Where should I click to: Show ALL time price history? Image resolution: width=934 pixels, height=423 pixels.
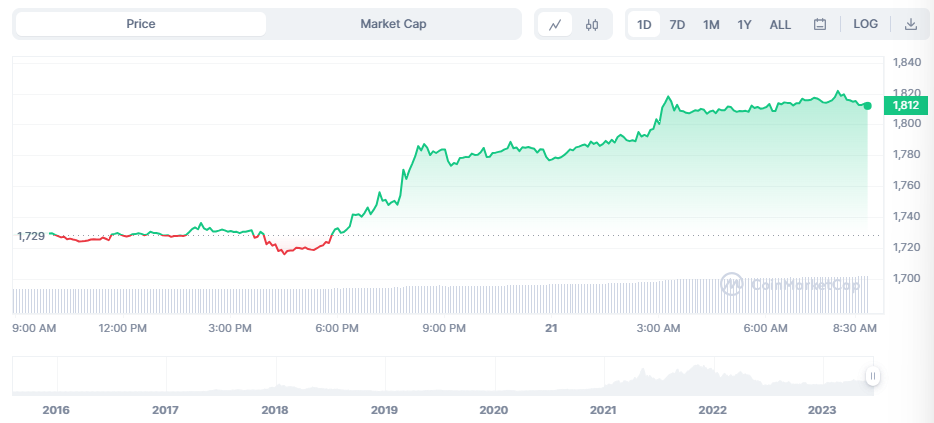[780, 24]
